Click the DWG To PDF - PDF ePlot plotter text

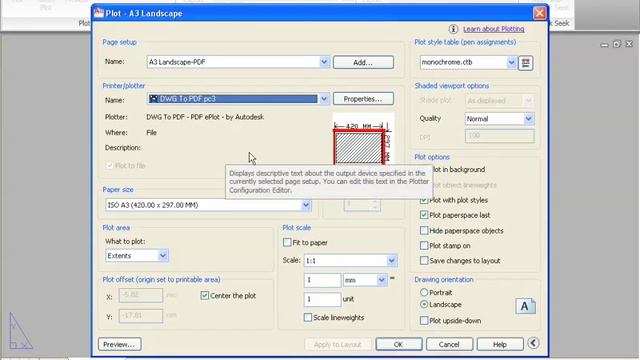tap(205, 117)
